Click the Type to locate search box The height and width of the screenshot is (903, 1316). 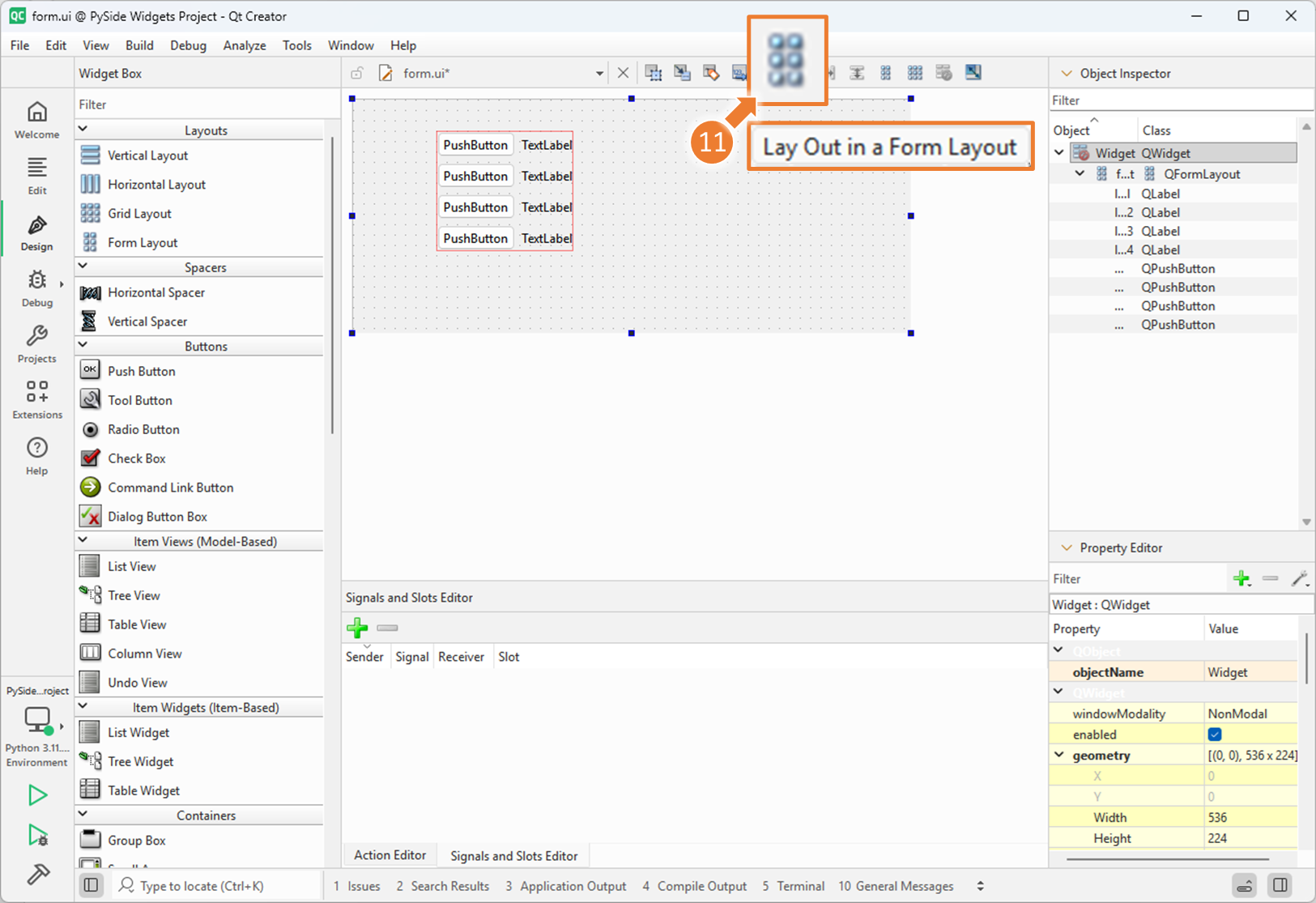pyautogui.click(x=215, y=886)
